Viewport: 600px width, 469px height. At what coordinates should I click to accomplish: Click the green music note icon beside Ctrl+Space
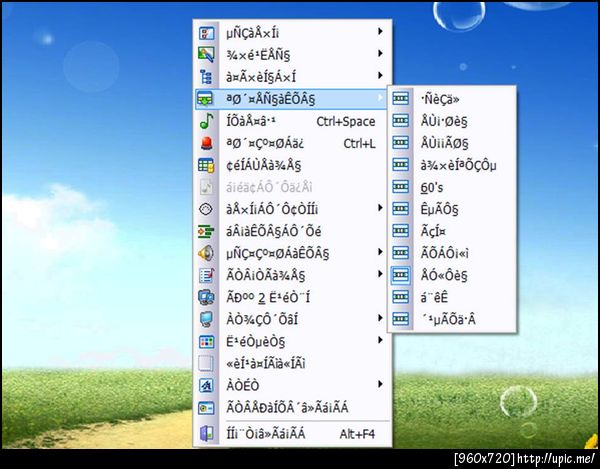click(206, 121)
